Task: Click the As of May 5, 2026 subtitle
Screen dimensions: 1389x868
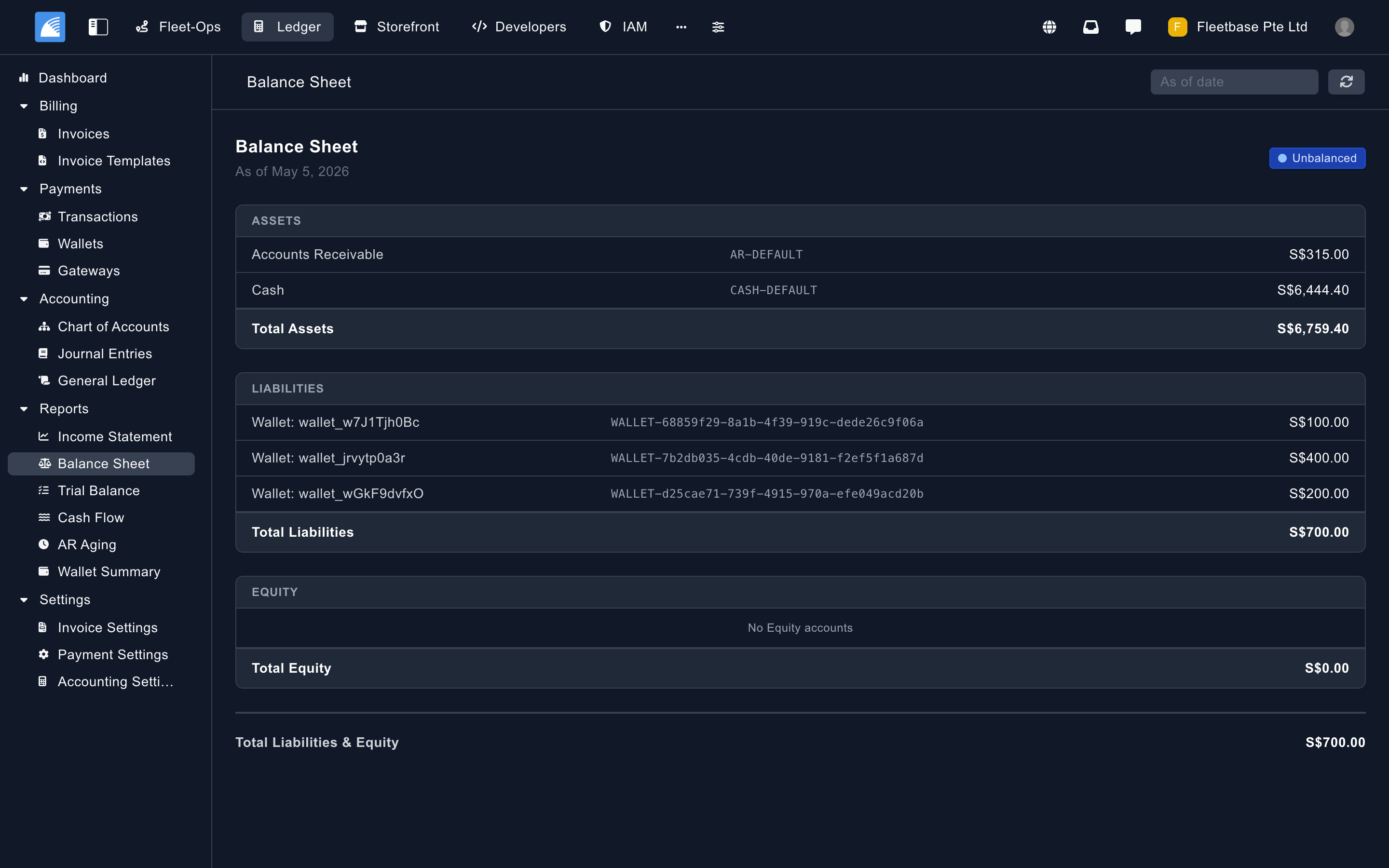Action: [x=292, y=172]
